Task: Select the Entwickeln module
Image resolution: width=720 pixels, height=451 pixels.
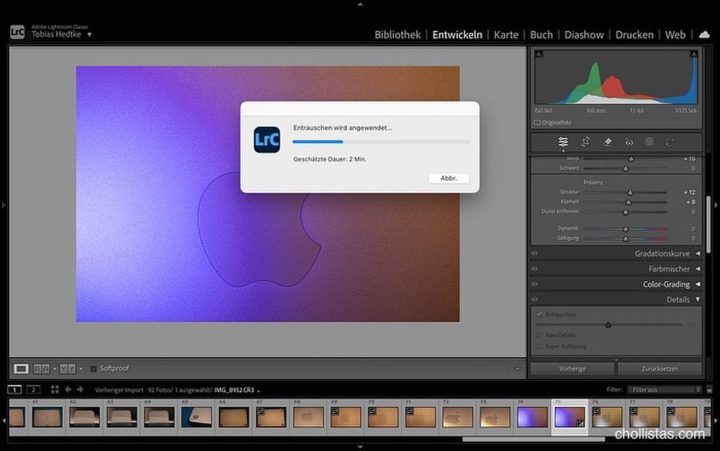Action: 457,35
